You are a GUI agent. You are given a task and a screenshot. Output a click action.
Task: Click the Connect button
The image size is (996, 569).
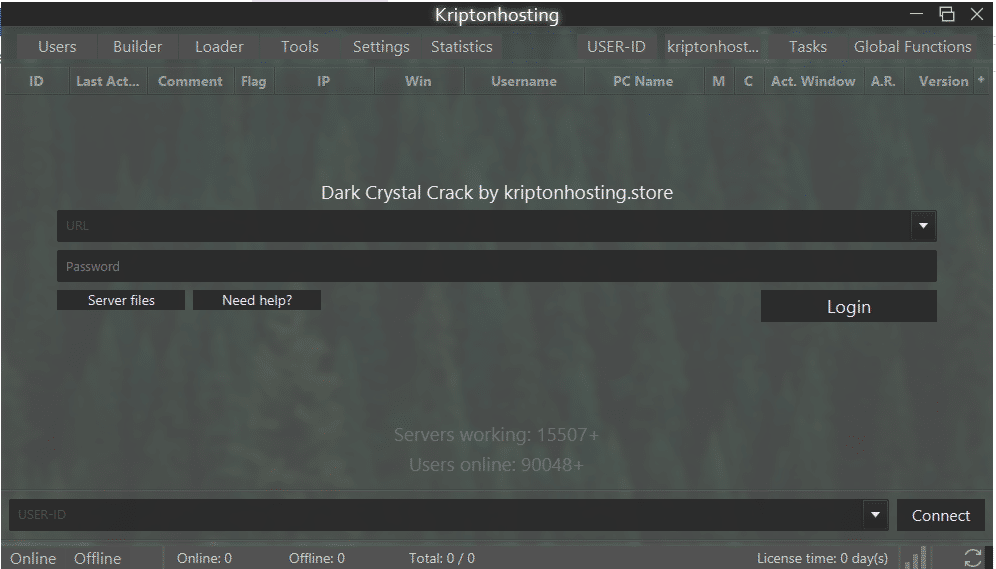click(941, 515)
